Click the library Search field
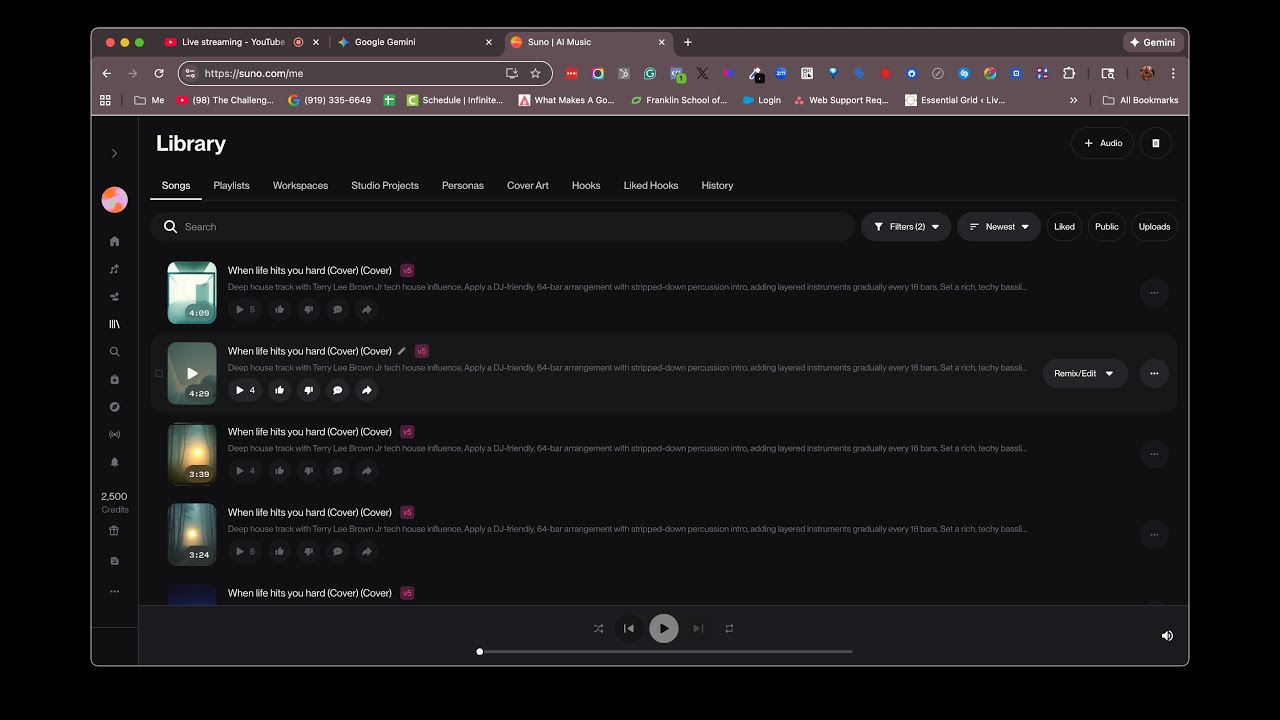Viewport: 1280px width, 720px height. (503, 227)
